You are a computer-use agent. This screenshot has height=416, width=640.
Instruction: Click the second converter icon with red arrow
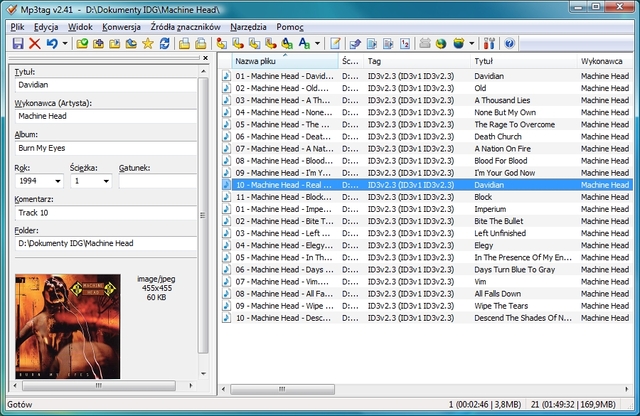tap(238, 43)
